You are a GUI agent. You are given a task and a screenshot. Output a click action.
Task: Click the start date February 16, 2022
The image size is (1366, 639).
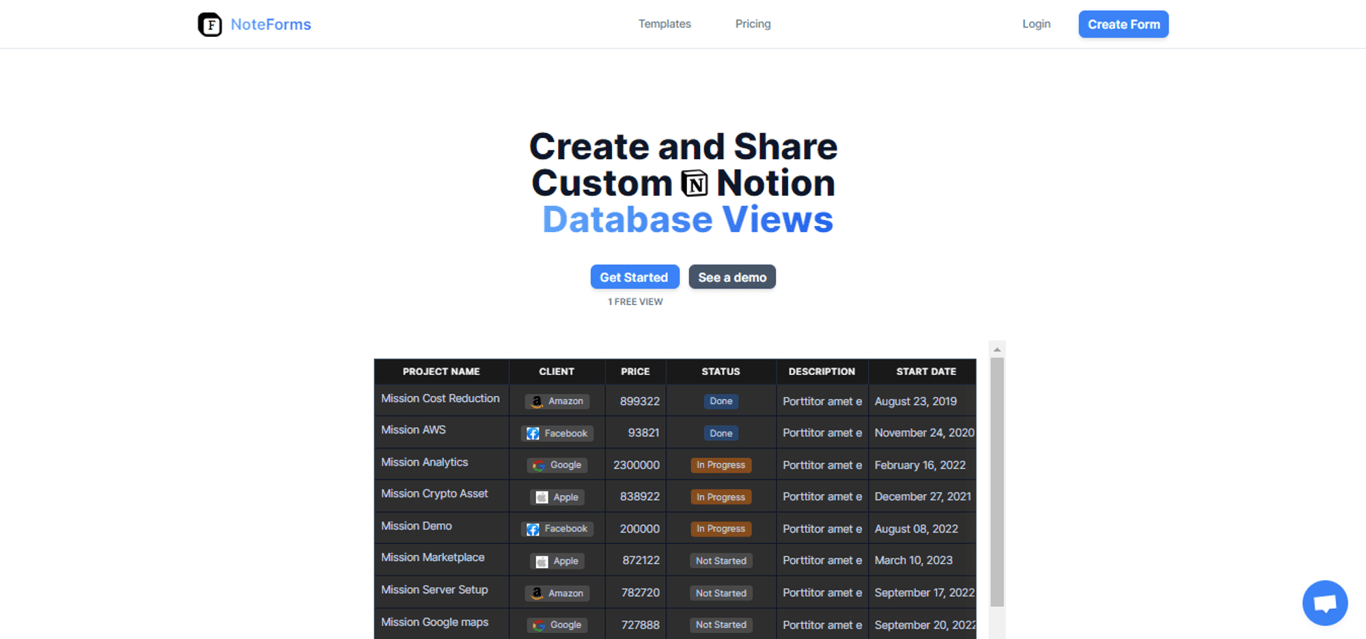pyautogui.click(x=920, y=465)
